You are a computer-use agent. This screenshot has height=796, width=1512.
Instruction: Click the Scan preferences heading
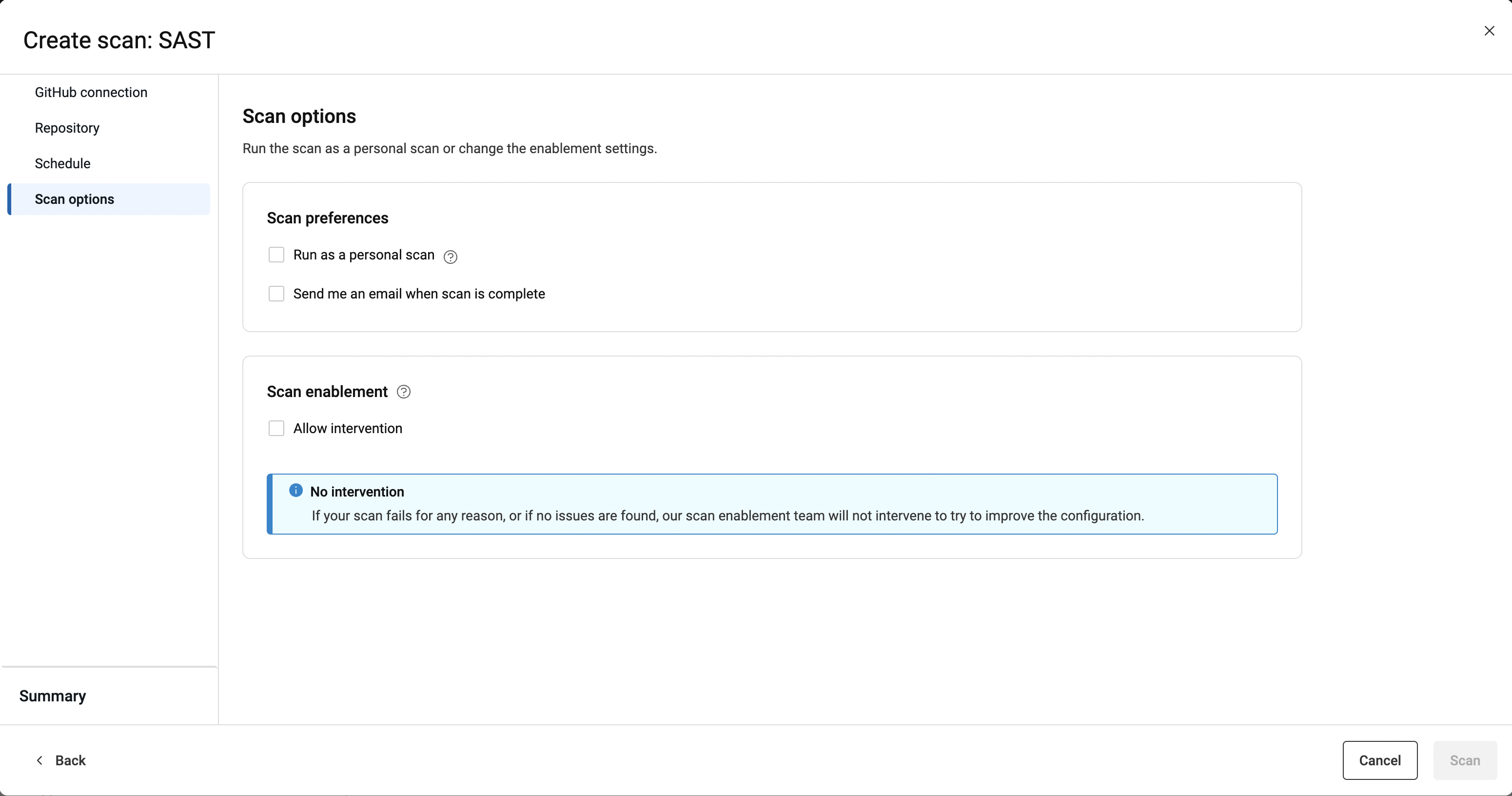pyautogui.click(x=328, y=218)
